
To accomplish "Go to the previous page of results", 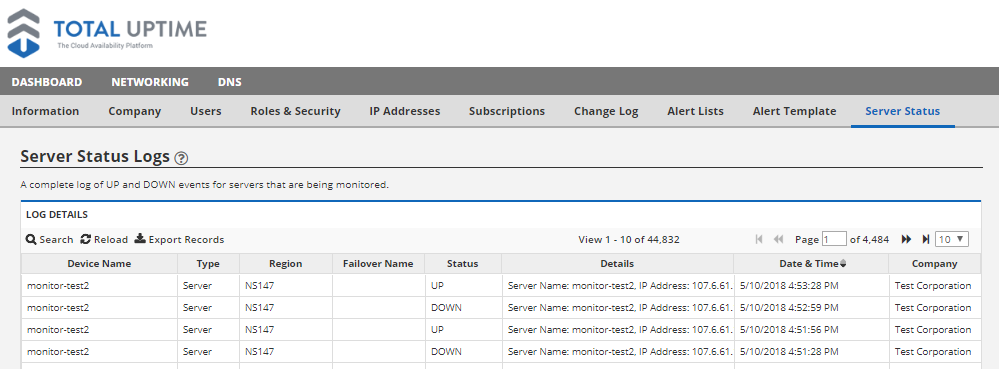I will coord(778,240).
